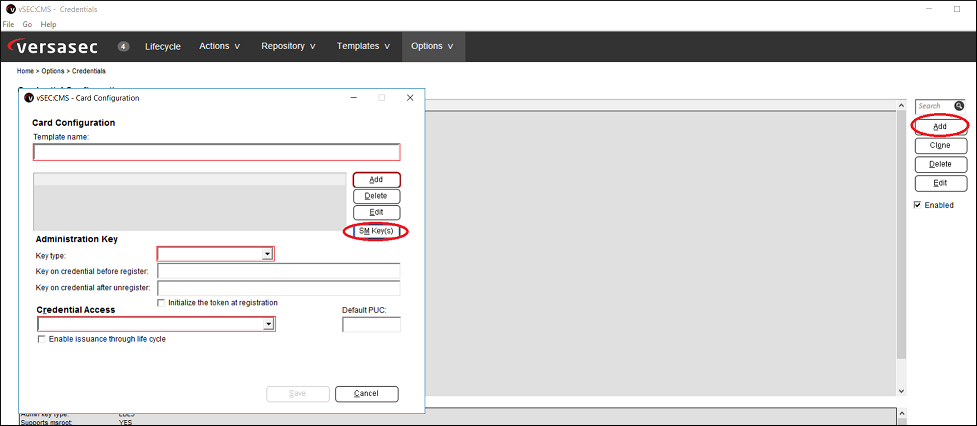Focus the Template name field
This screenshot has height=426, width=977.
[217, 153]
